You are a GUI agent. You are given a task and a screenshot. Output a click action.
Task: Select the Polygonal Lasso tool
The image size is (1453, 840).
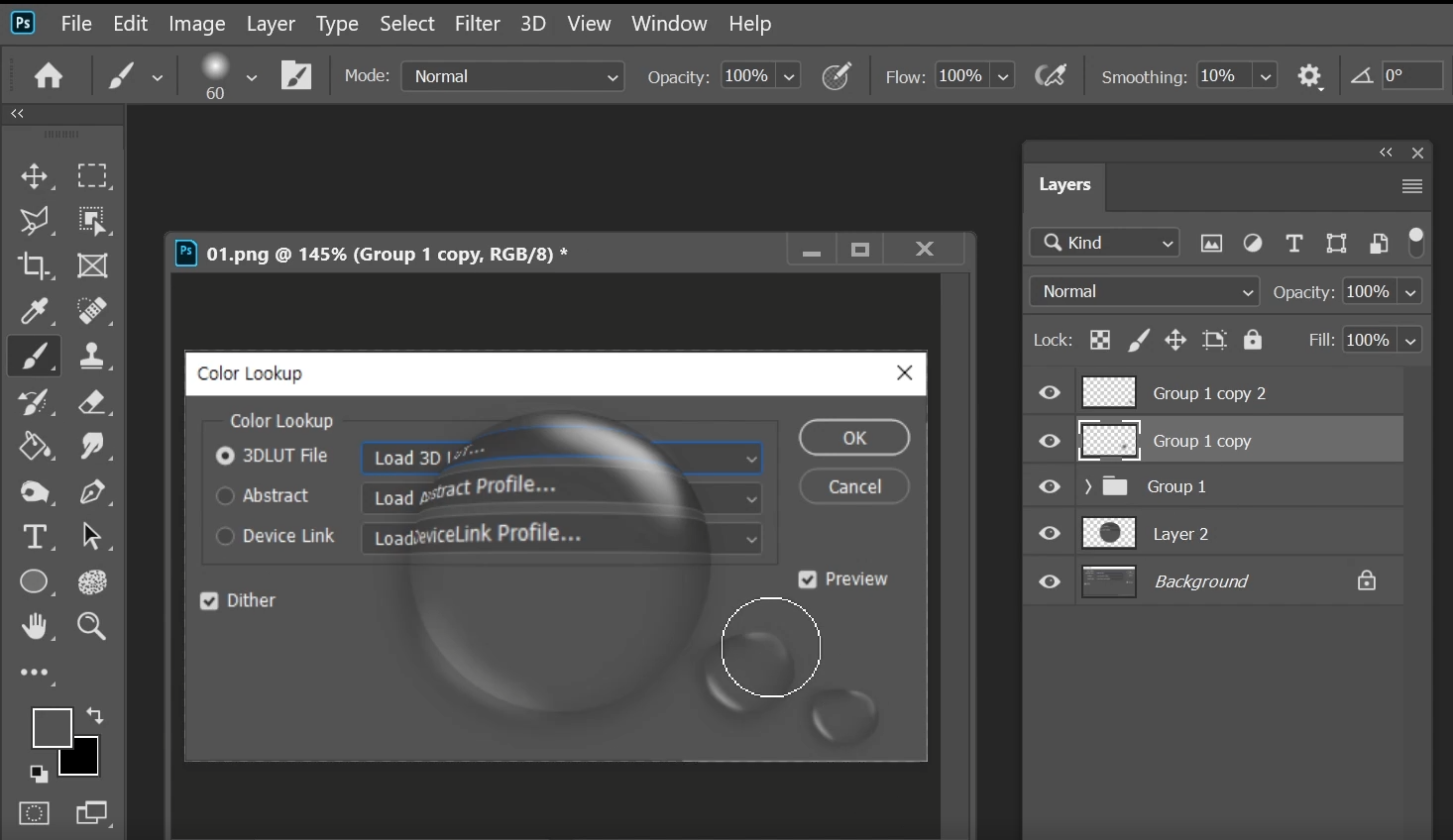pyautogui.click(x=35, y=221)
